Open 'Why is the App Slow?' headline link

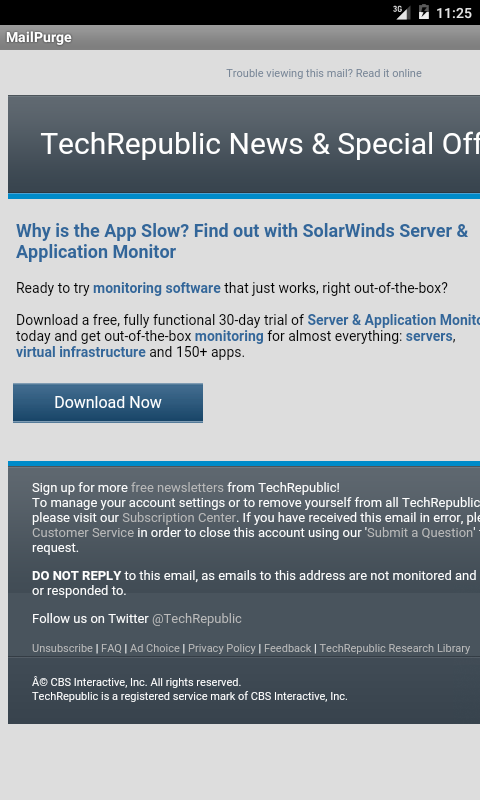click(x=242, y=241)
